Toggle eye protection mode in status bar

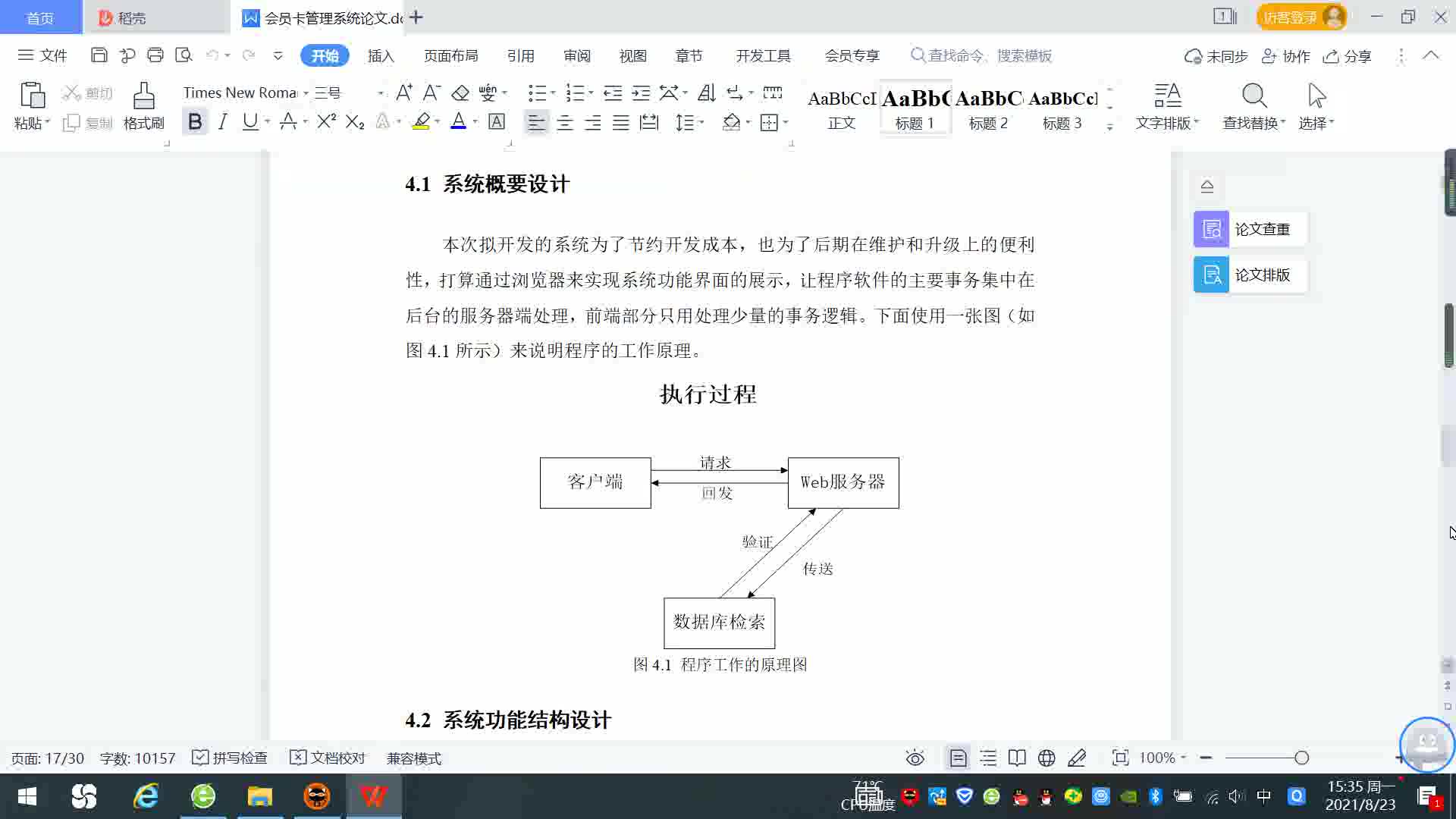point(915,758)
